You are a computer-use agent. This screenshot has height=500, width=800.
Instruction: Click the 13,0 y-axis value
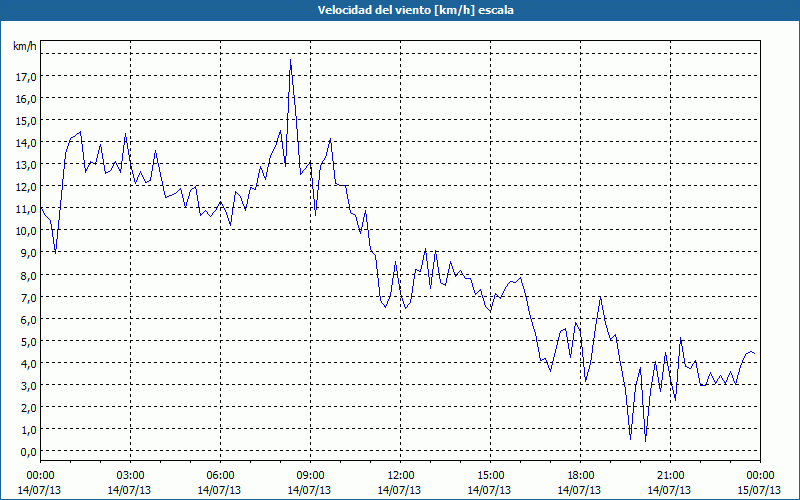click(26, 165)
